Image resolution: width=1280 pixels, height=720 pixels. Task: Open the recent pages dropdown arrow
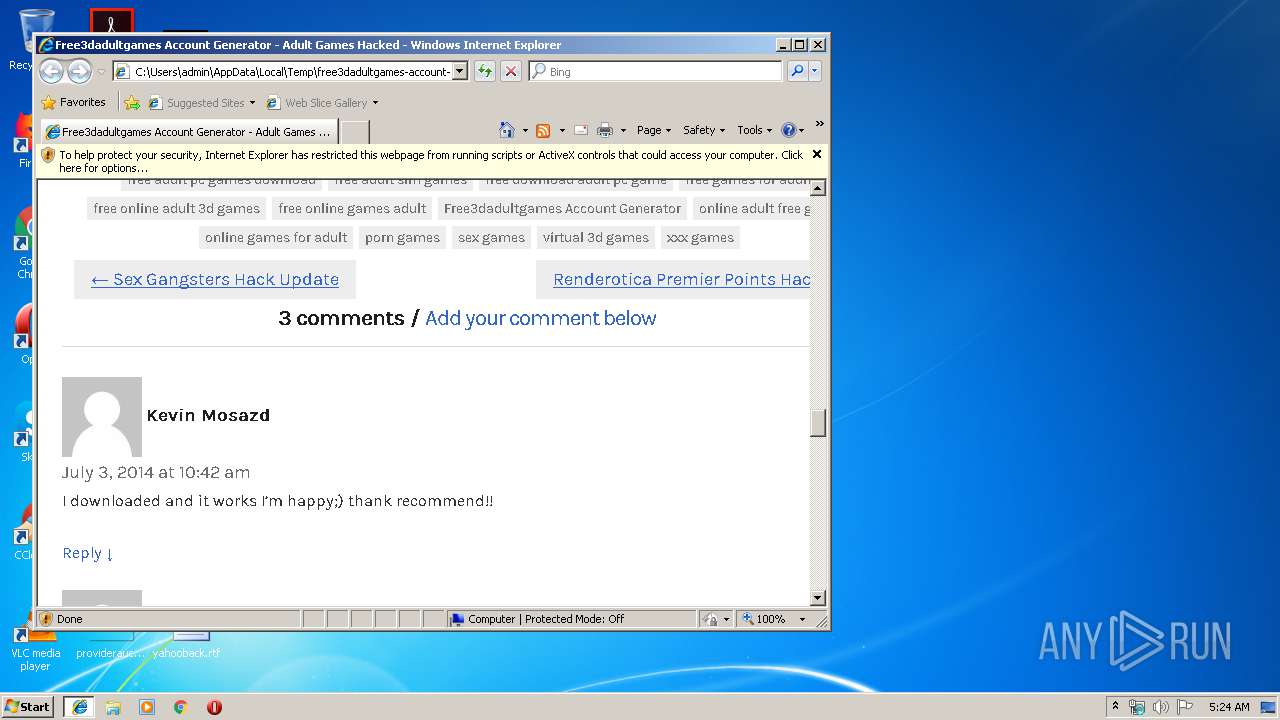tap(101, 72)
